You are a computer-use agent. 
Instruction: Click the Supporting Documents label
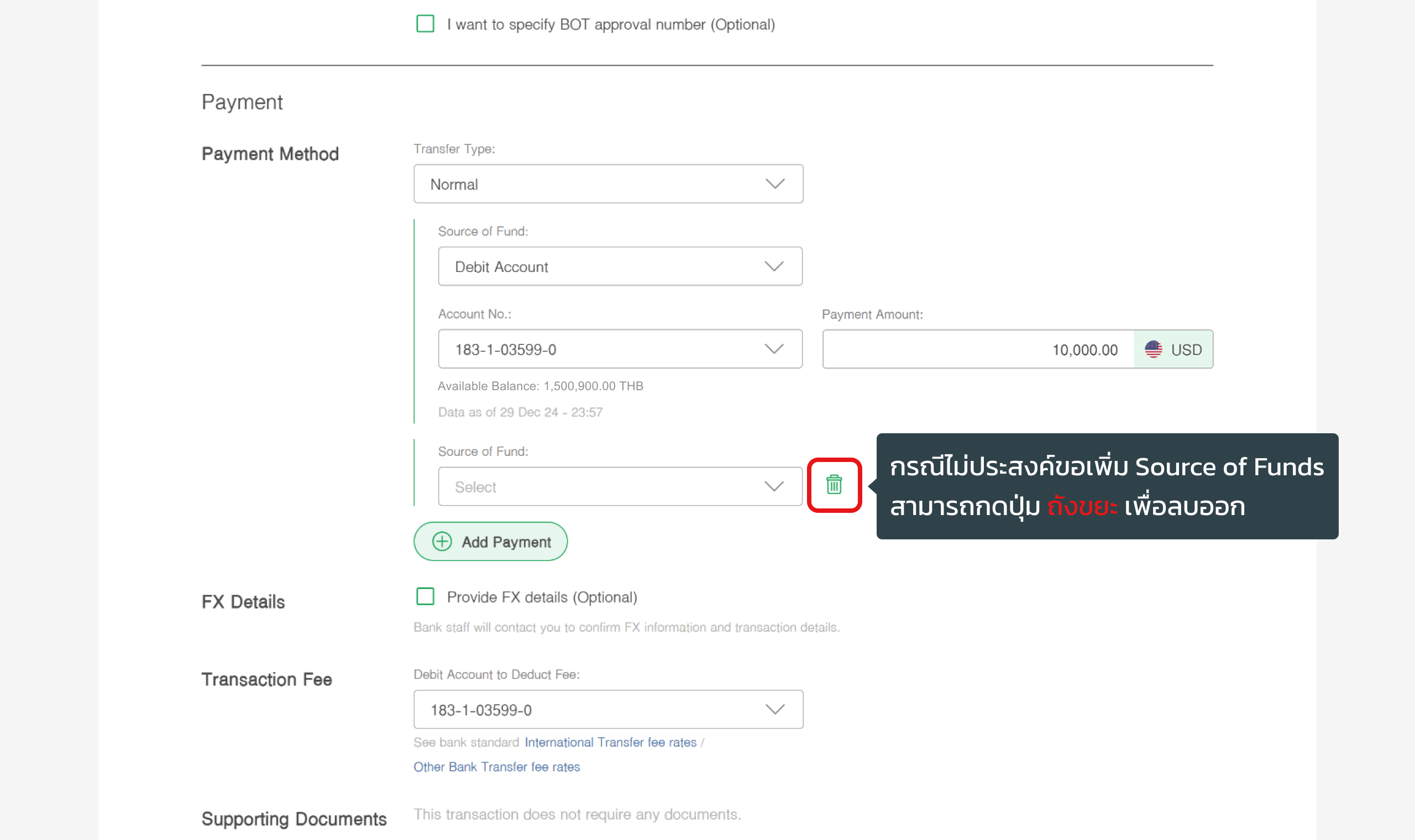pyautogui.click(x=294, y=818)
